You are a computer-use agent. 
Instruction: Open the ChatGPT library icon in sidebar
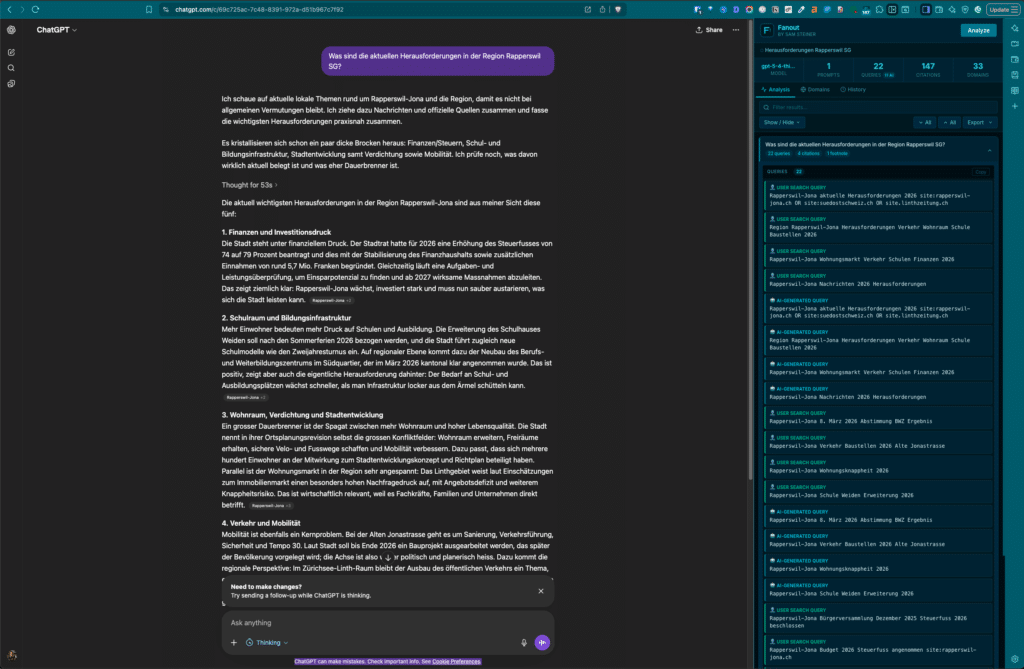point(12,83)
